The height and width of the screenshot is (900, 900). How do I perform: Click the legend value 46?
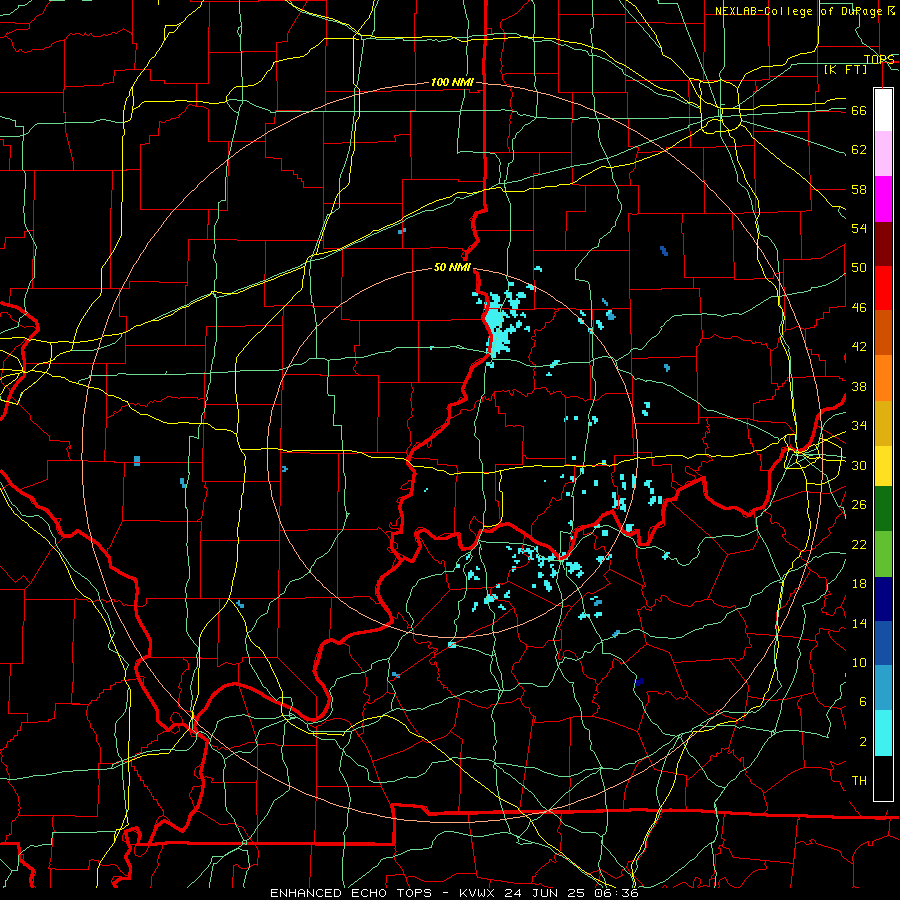point(859,308)
